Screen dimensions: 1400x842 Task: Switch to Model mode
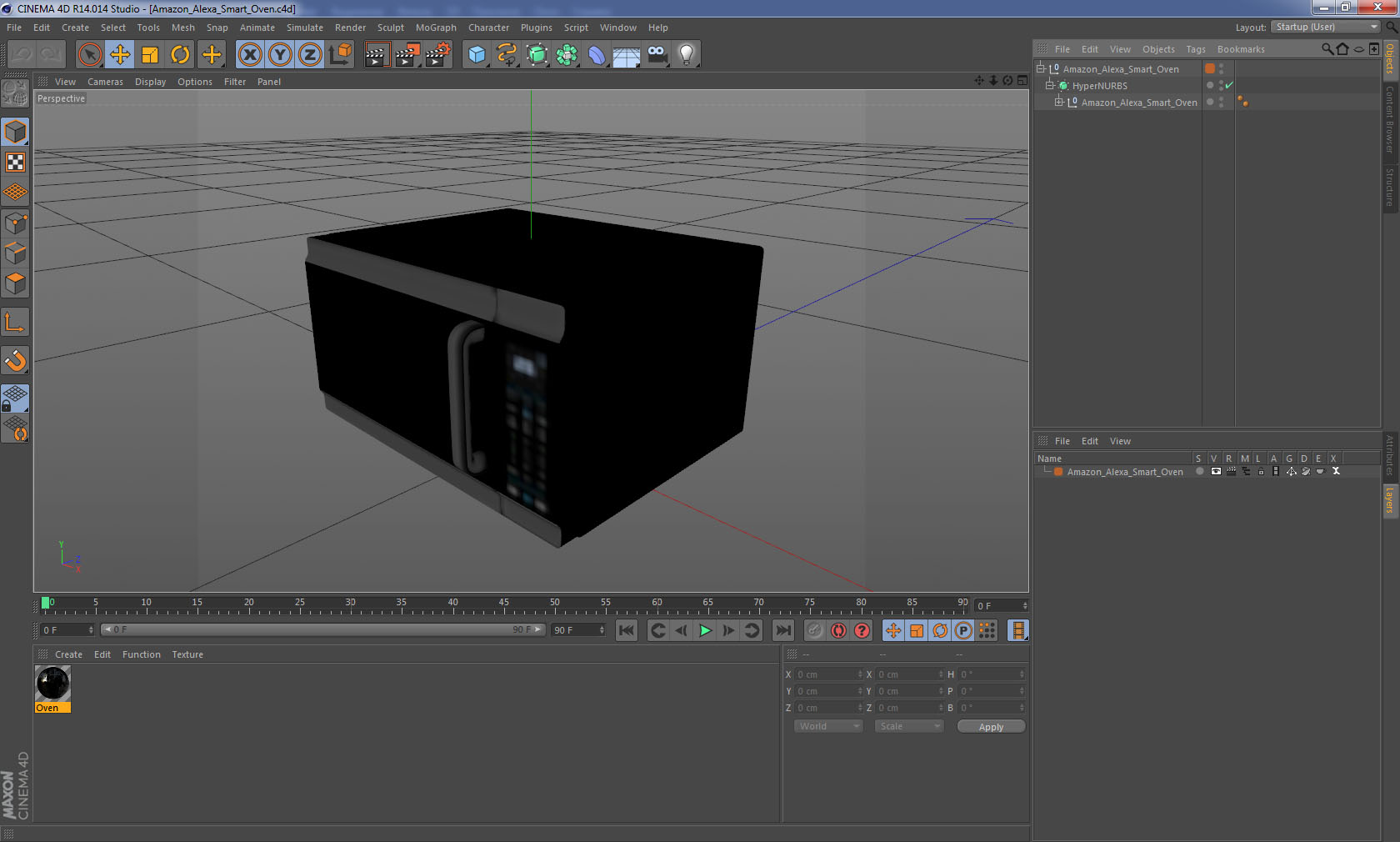[16, 133]
